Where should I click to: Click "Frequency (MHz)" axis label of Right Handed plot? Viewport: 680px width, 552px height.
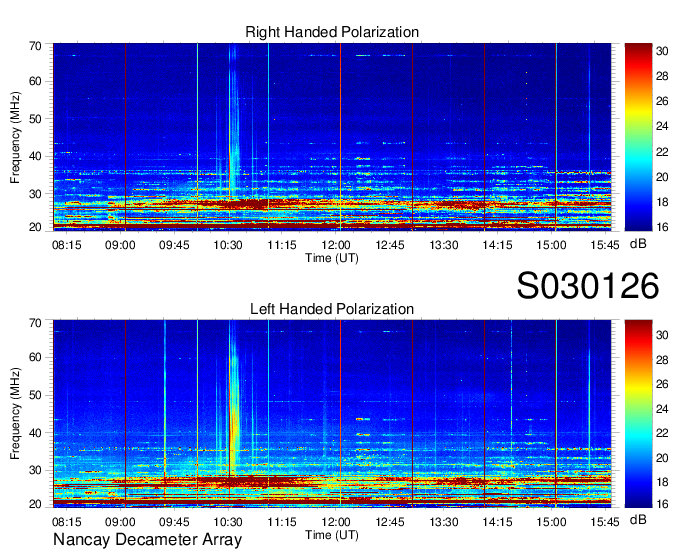pos(15,137)
